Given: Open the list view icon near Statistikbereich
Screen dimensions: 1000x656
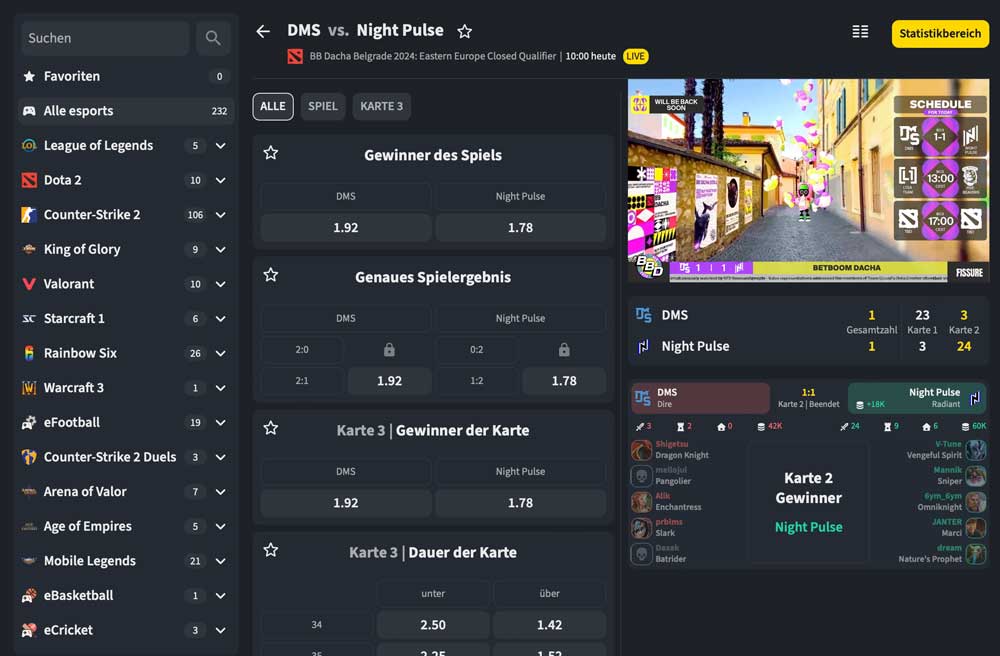Looking at the screenshot, I should 860,32.
